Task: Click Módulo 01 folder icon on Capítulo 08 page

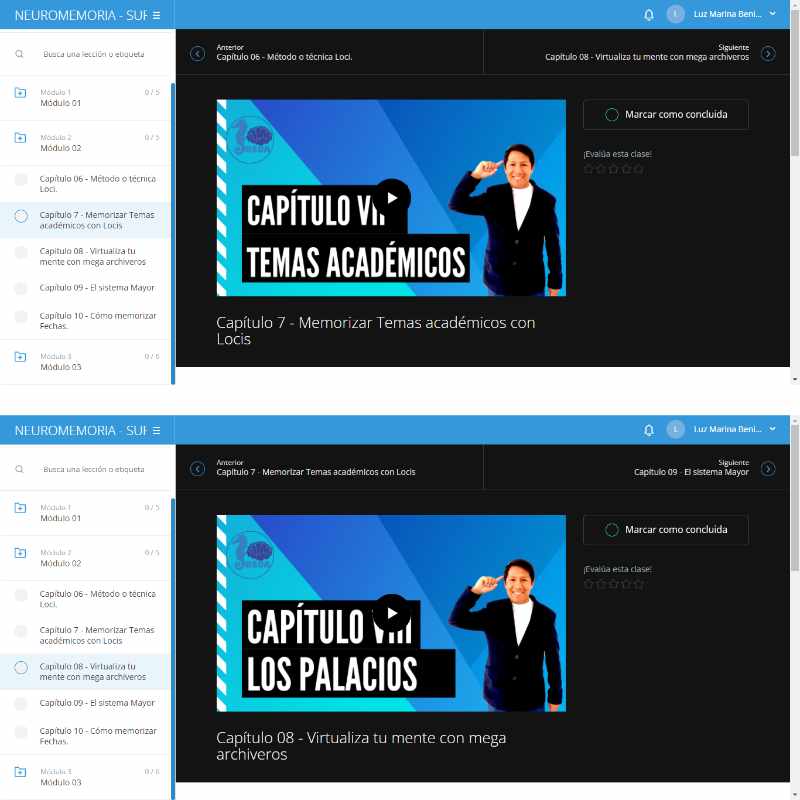Action: point(21,508)
